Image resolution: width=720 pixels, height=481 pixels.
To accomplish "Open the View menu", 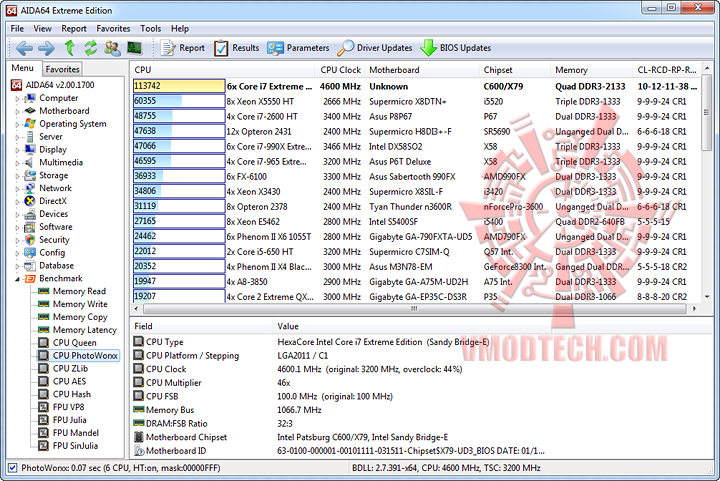I will tap(42, 28).
